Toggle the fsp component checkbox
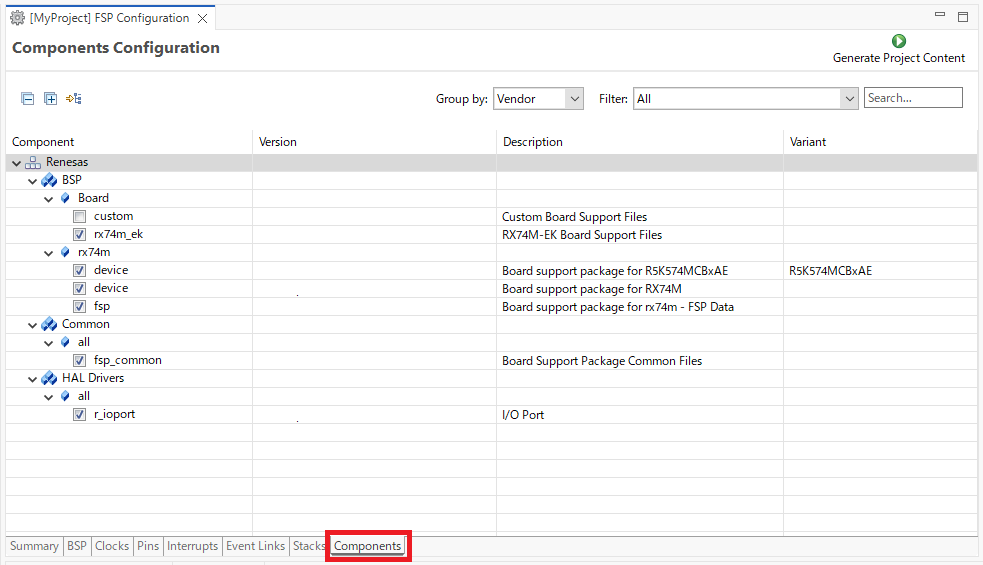This screenshot has width=983, height=565. click(x=80, y=307)
